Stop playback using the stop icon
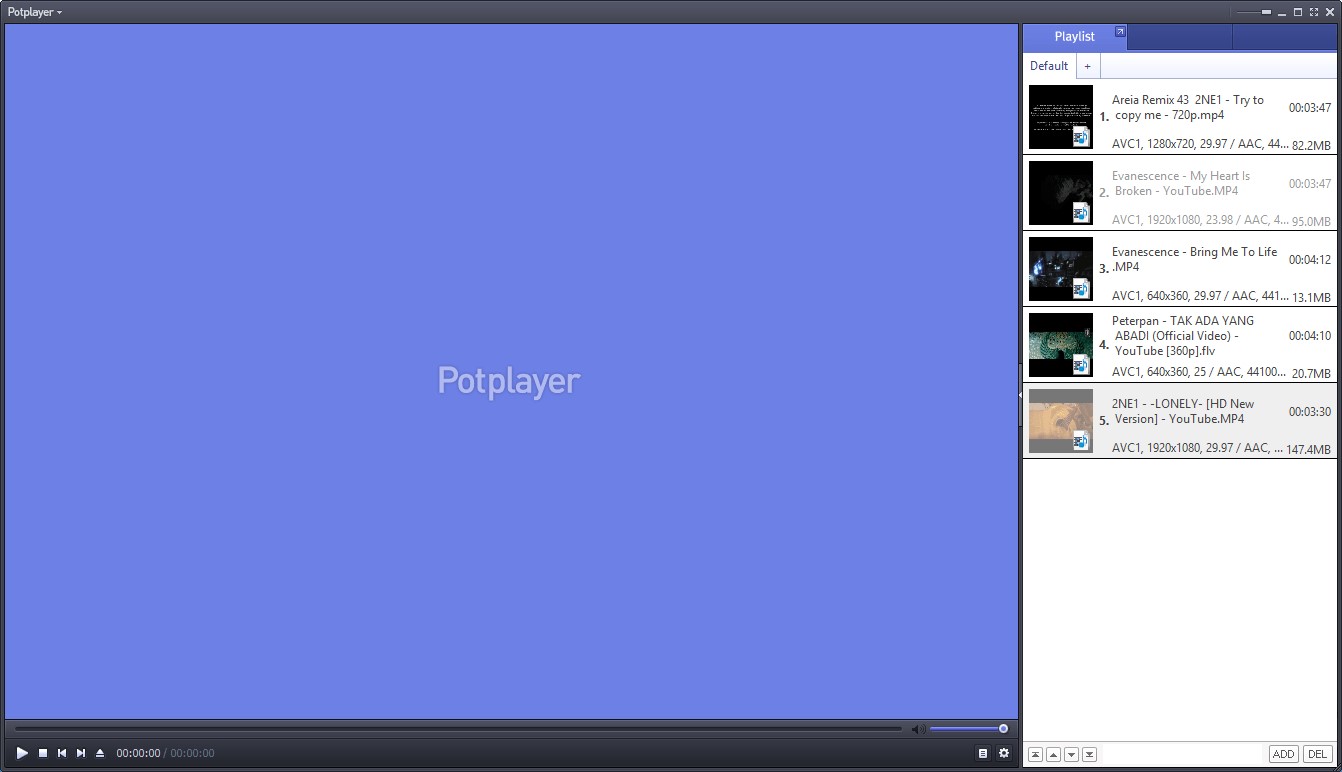The width and height of the screenshot is (1342, 772). pos(41,753)
